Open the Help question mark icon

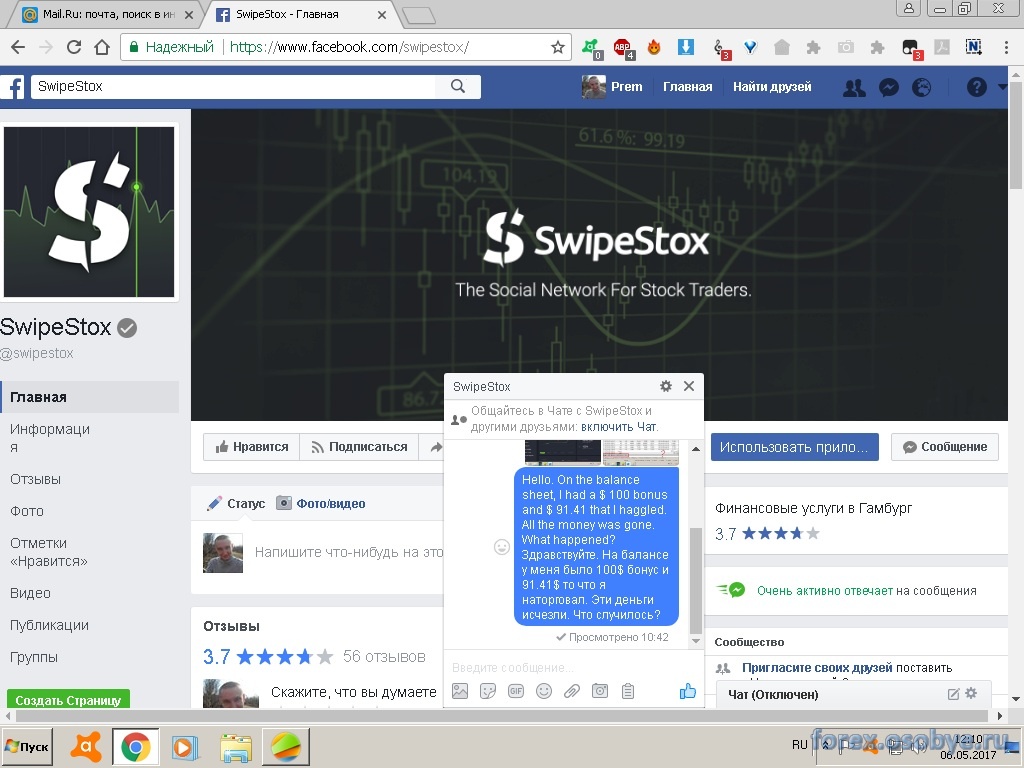pos(976,87)
